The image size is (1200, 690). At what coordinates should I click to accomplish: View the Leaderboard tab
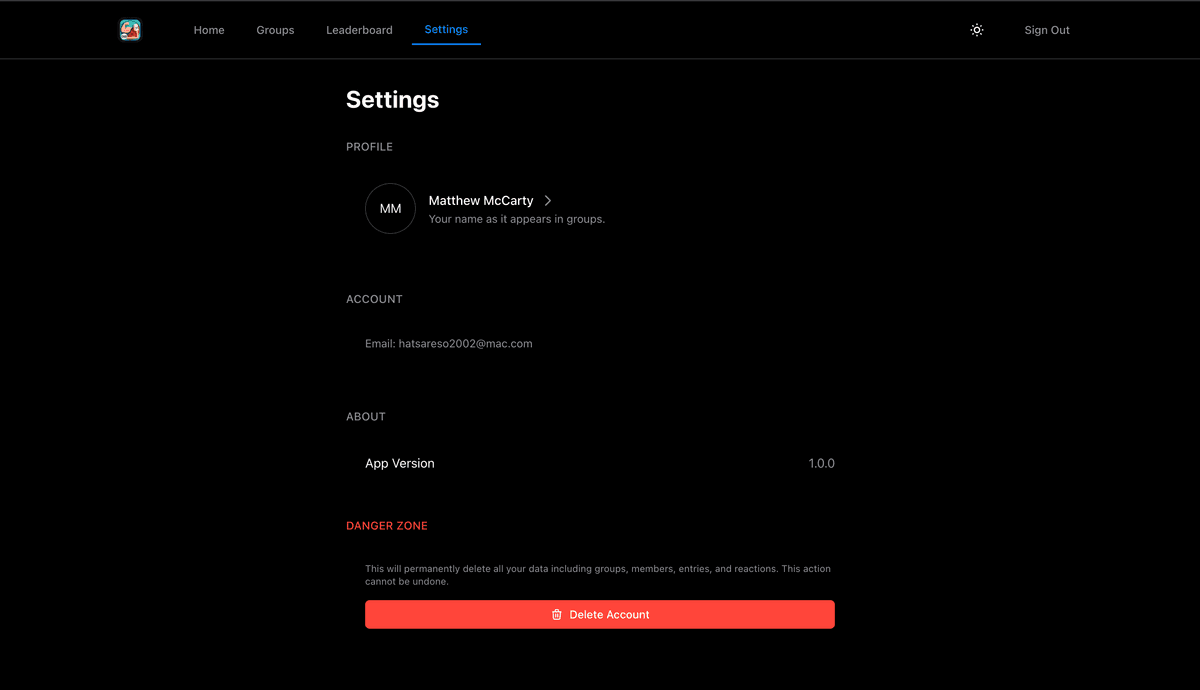coord(359,30)
